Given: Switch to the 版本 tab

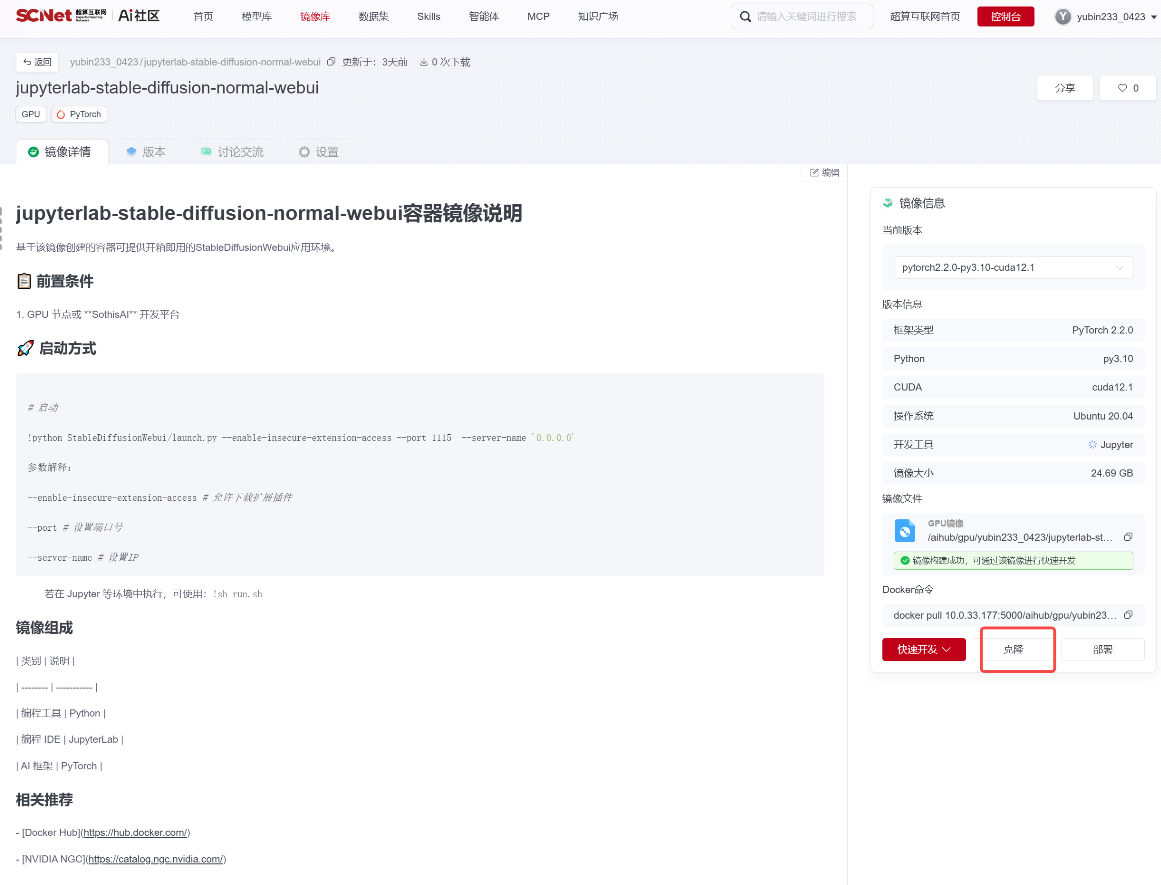Looking at the screenshot, I should [x=146, y=152].
